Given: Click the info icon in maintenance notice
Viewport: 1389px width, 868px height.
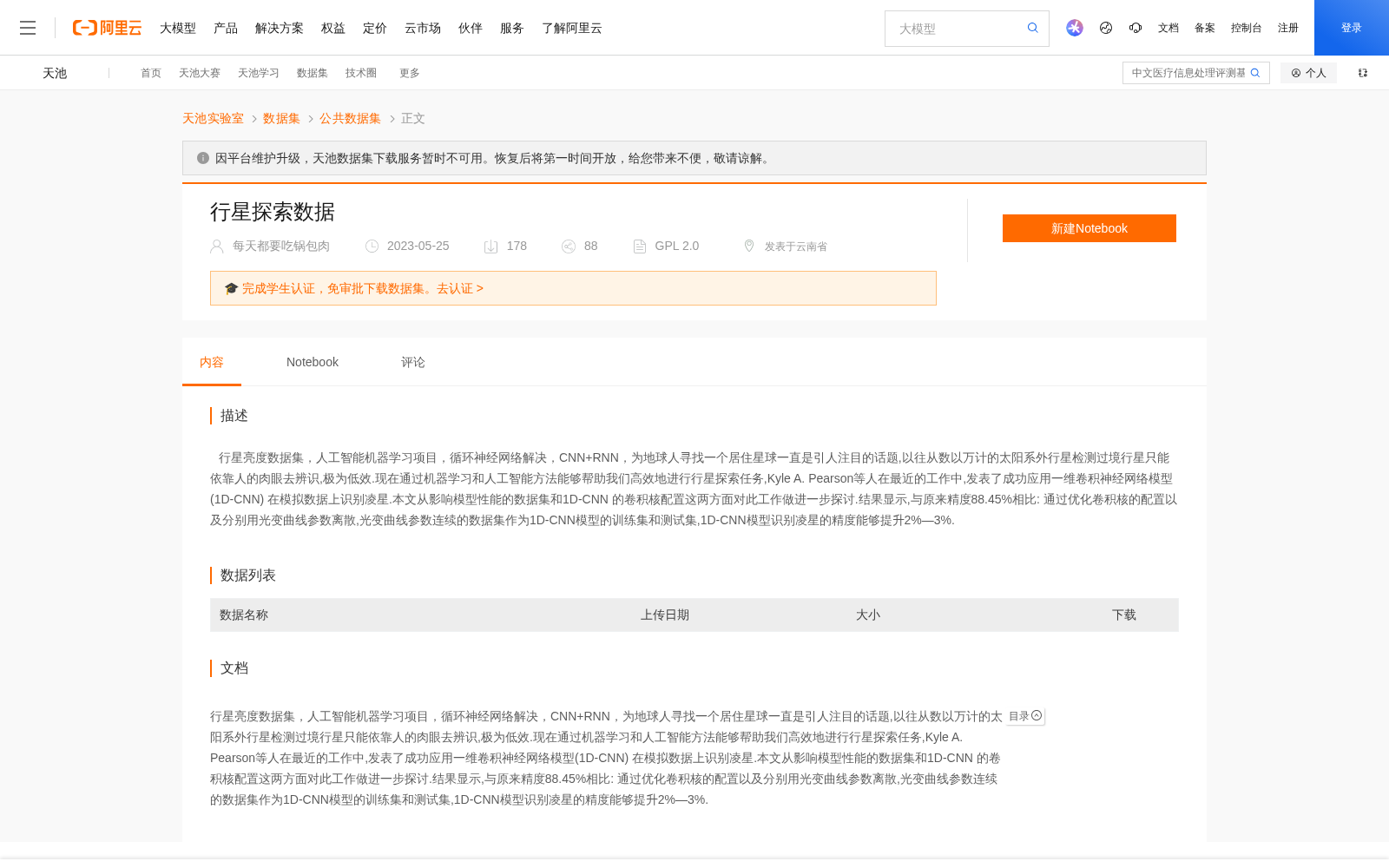Looking at the screenshot, I should coord(203,158).
